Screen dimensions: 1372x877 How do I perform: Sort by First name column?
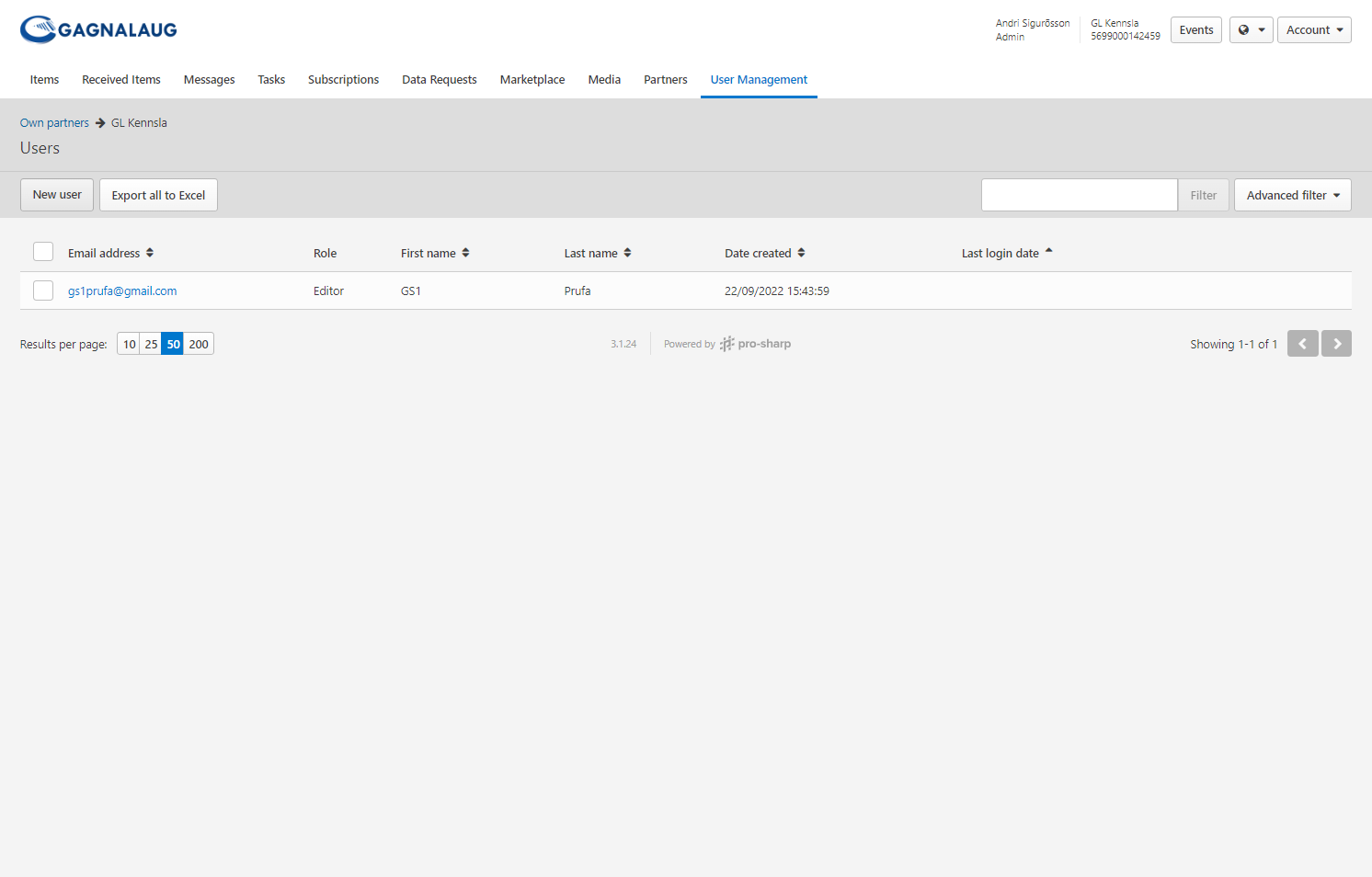click(x=435, y=253)
